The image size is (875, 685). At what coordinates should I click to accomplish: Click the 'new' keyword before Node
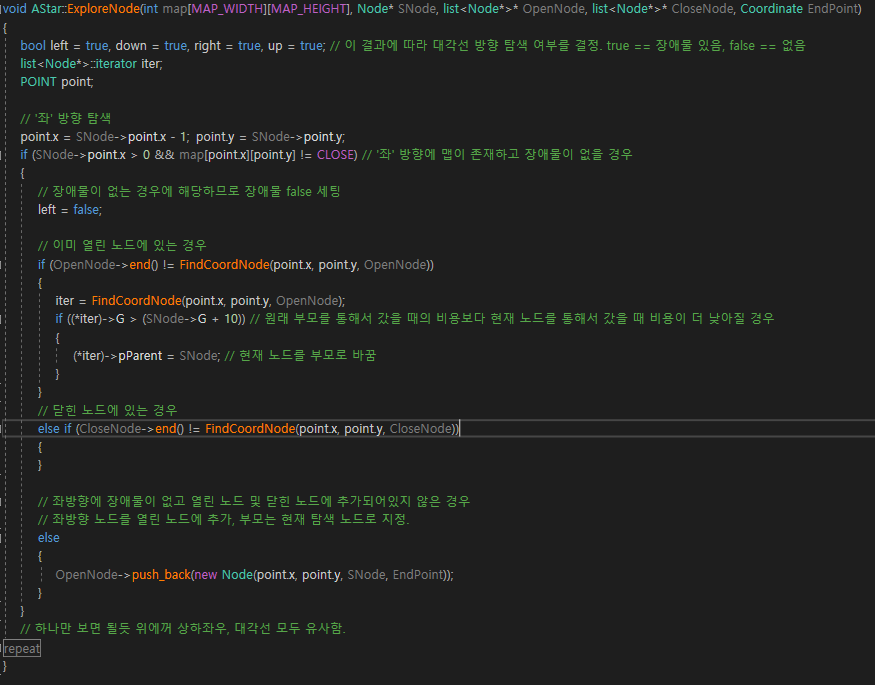(x=206, y=575)
